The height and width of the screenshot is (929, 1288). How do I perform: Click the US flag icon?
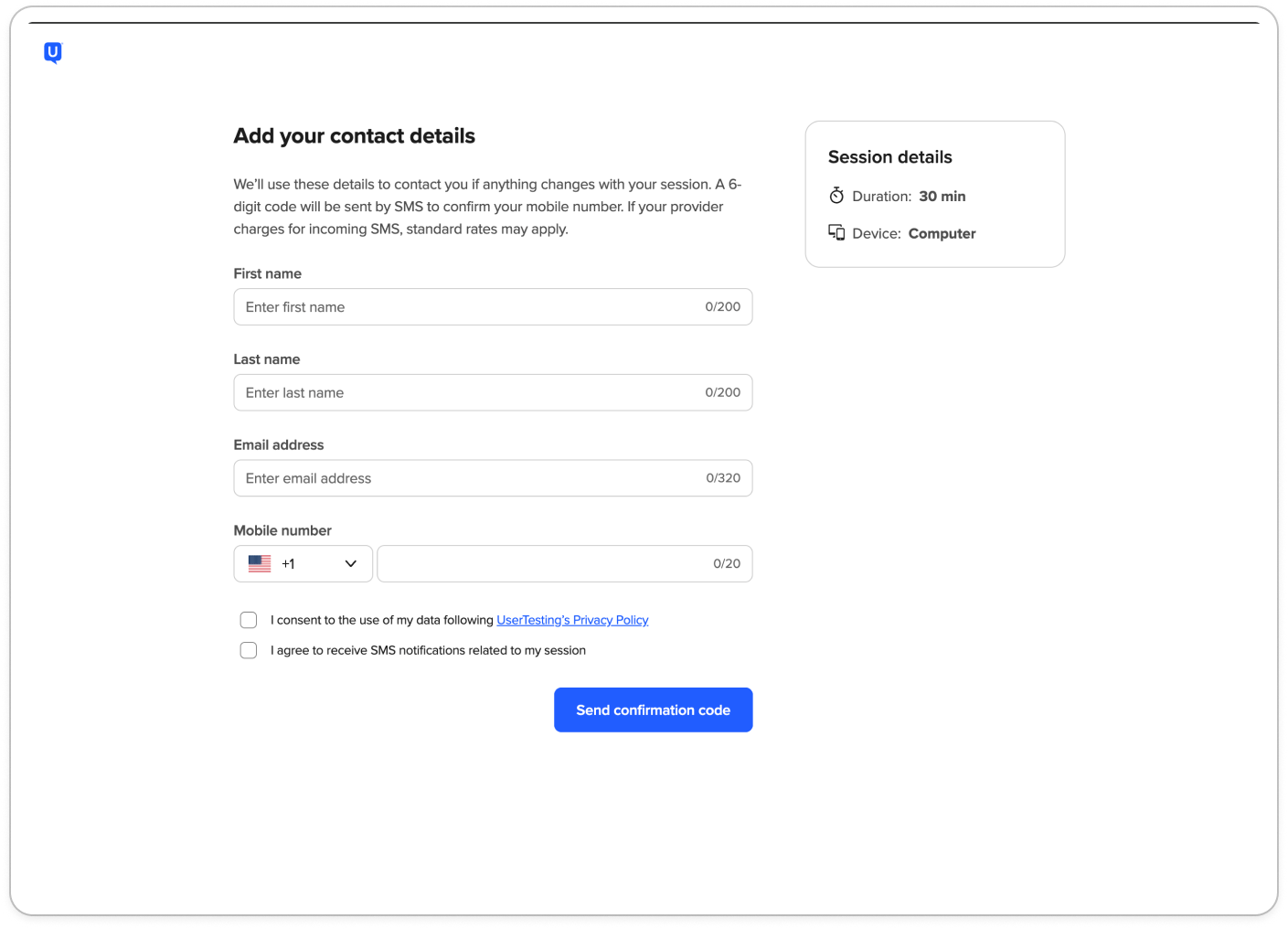pos(260,564)
